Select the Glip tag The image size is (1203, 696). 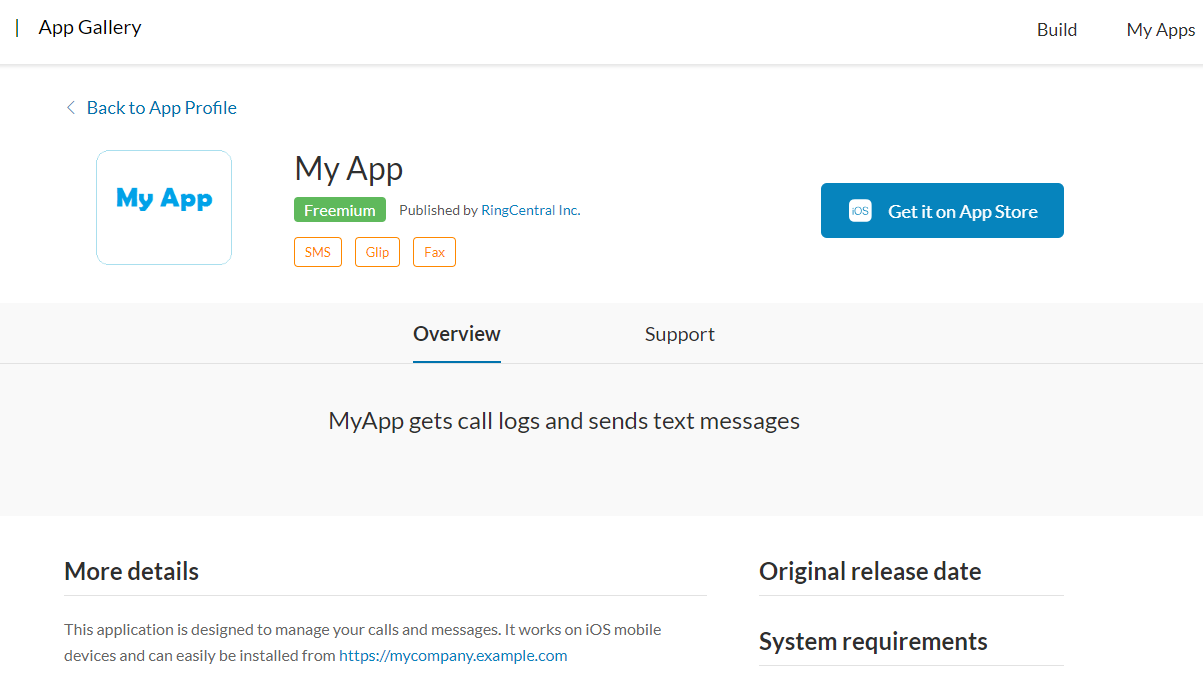pos(377,252)
